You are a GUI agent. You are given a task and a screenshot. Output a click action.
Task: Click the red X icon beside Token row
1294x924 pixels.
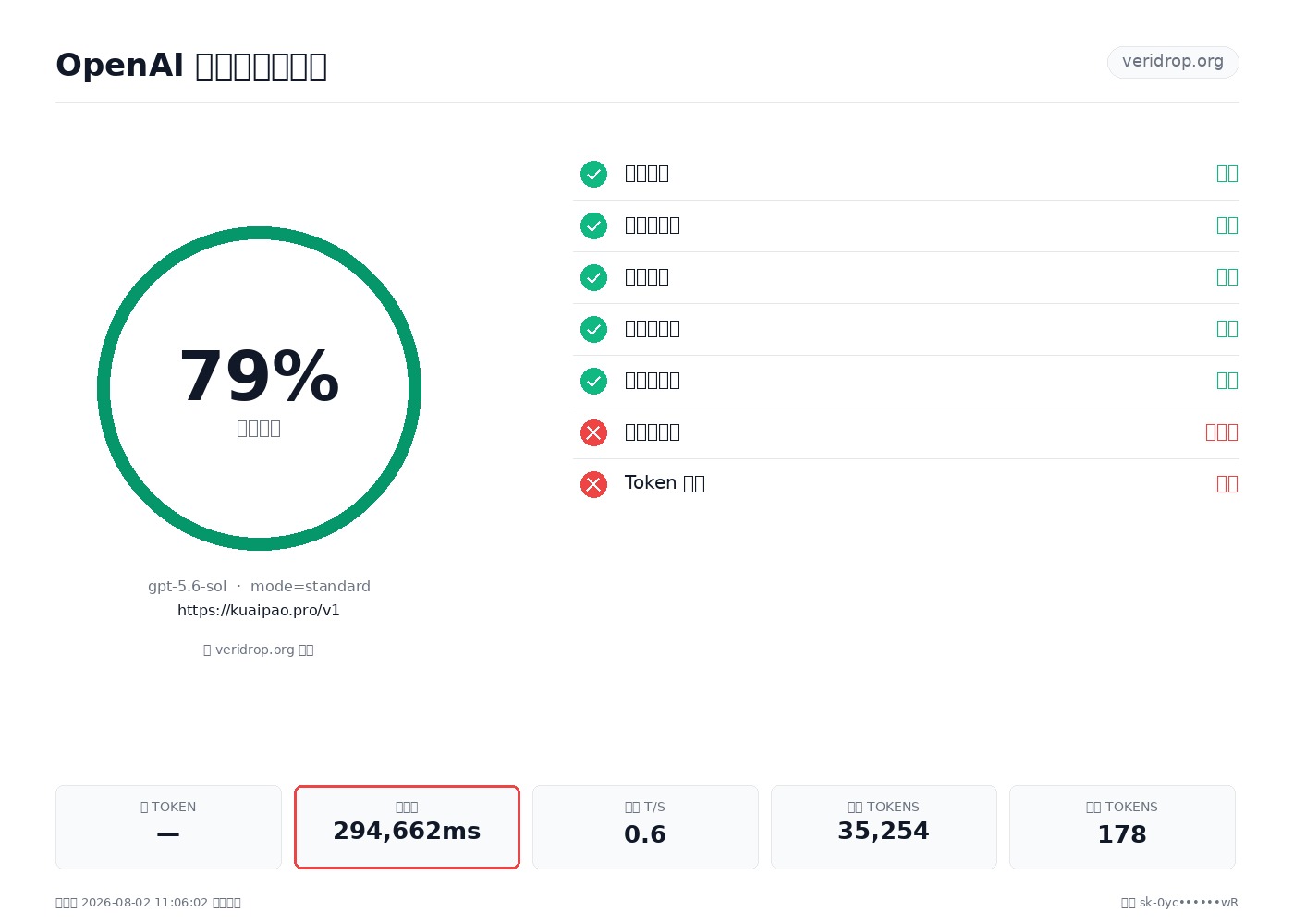click(593, 484)
